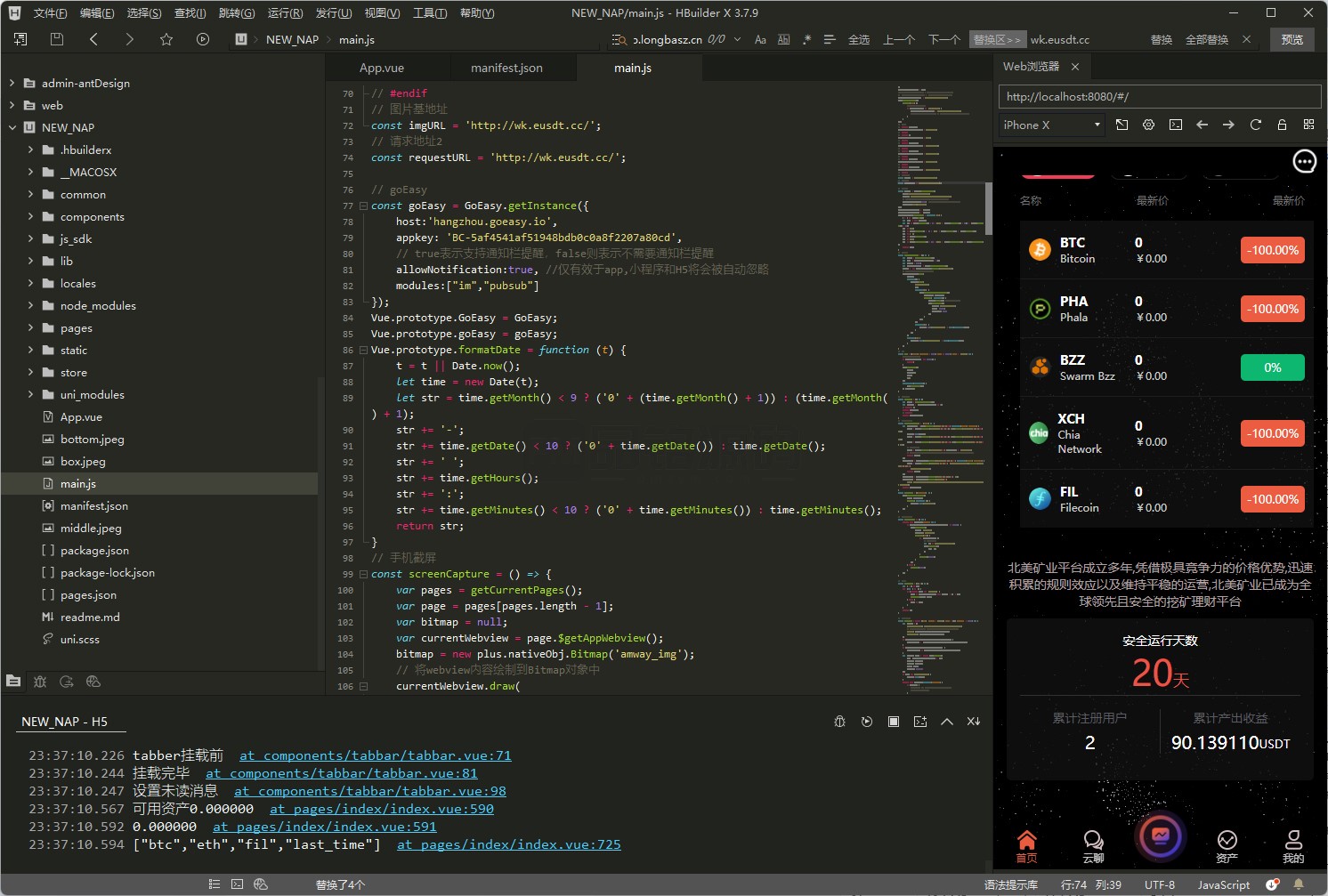
Task: Click the 全部替换 replace all button
Action: pyautogui.click(x=1206, y=39)
